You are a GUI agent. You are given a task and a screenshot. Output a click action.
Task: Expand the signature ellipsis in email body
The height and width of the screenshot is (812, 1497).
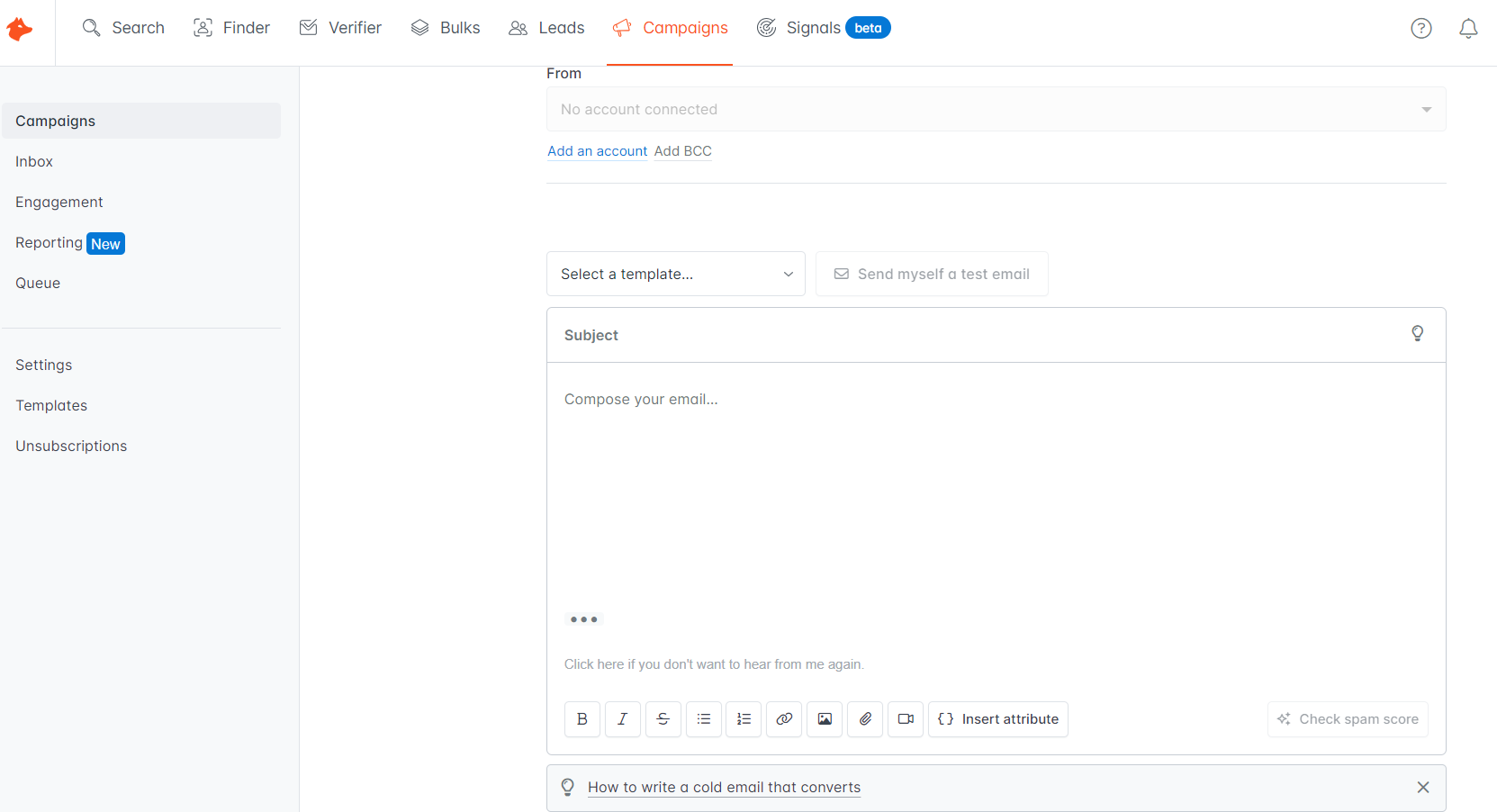pos(584,619)
